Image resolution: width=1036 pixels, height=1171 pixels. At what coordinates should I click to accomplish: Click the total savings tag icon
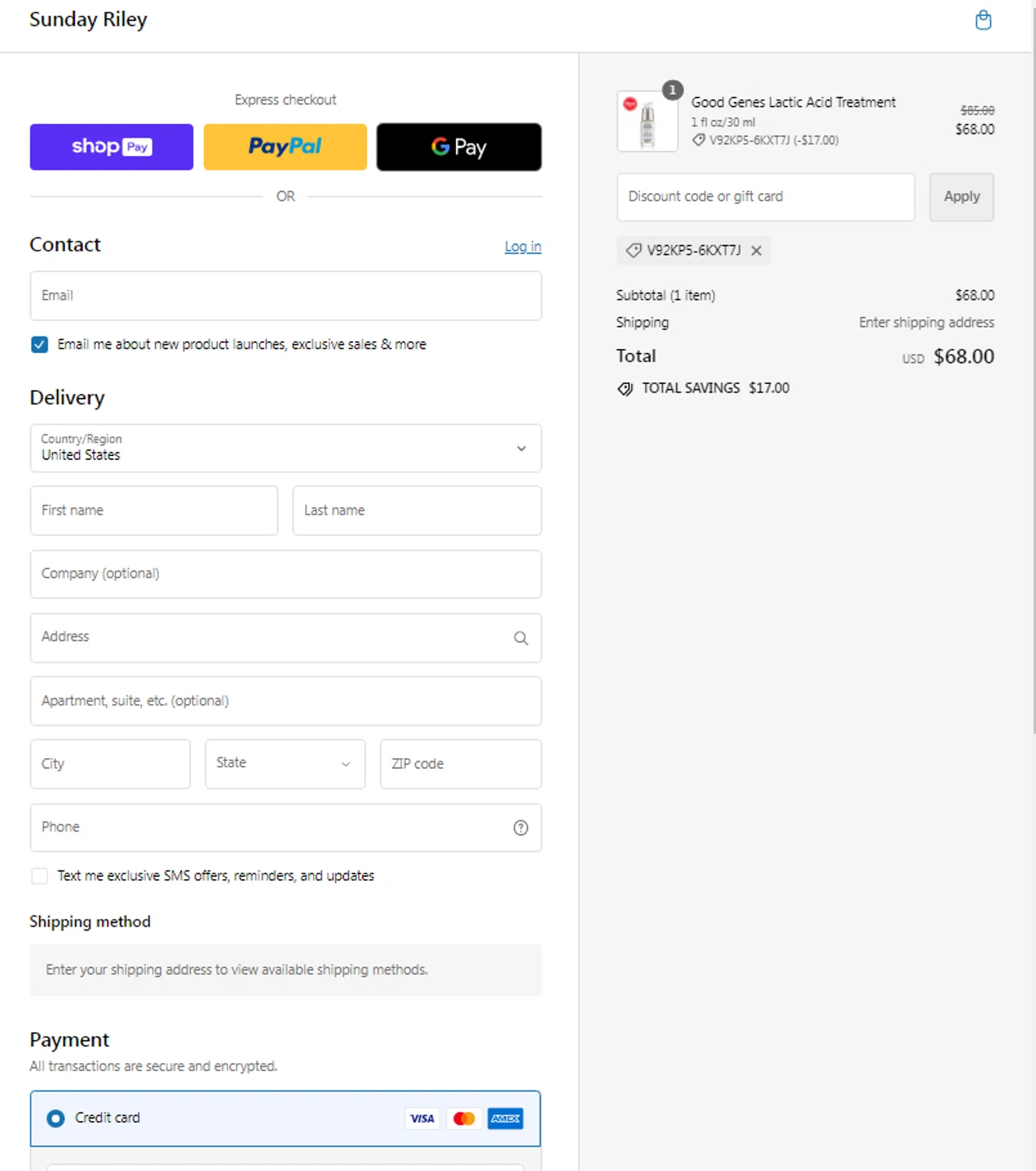click(x=625, y=389)
